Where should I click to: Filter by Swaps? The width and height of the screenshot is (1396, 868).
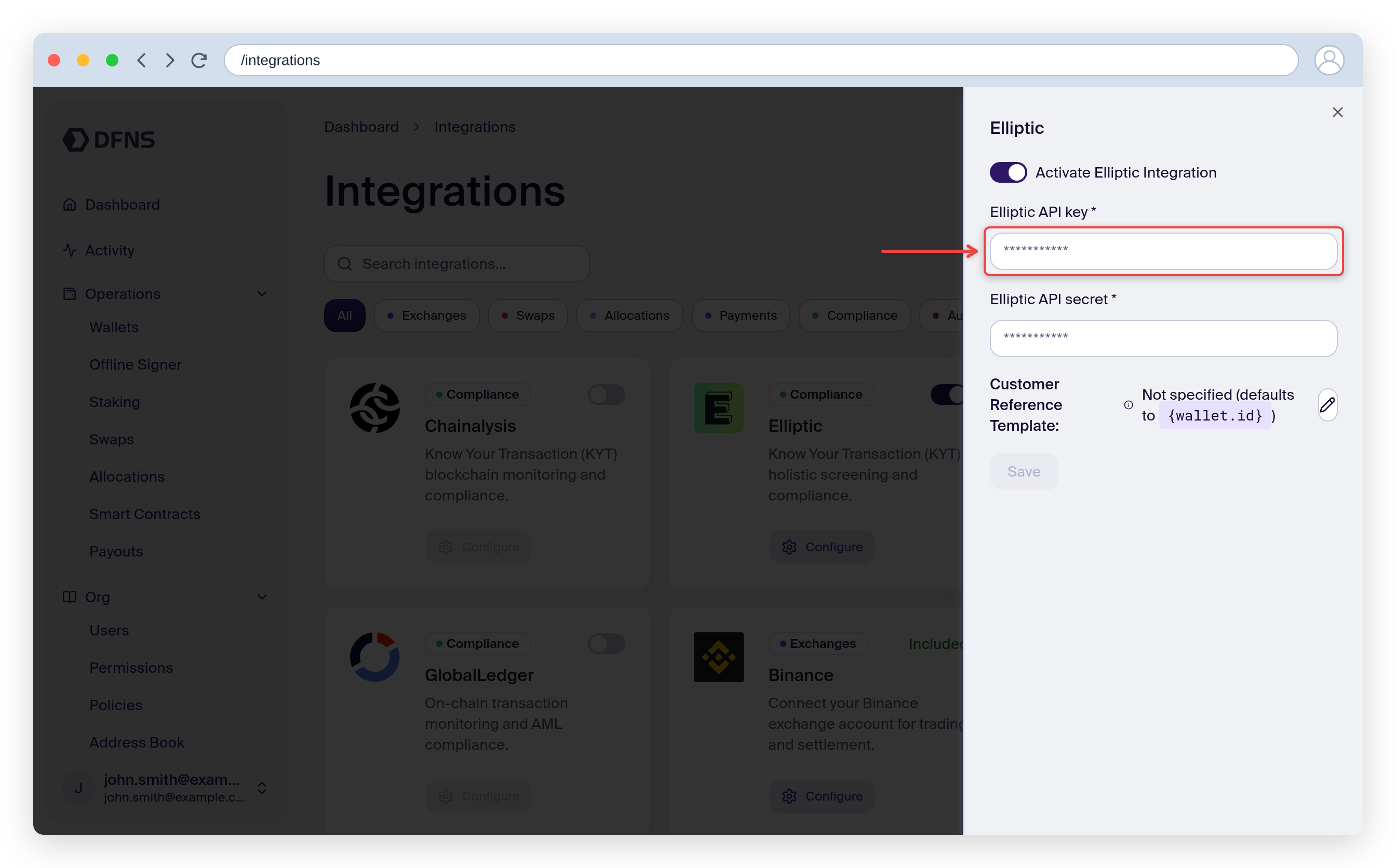pyautogui.click(x=528, y=315)
